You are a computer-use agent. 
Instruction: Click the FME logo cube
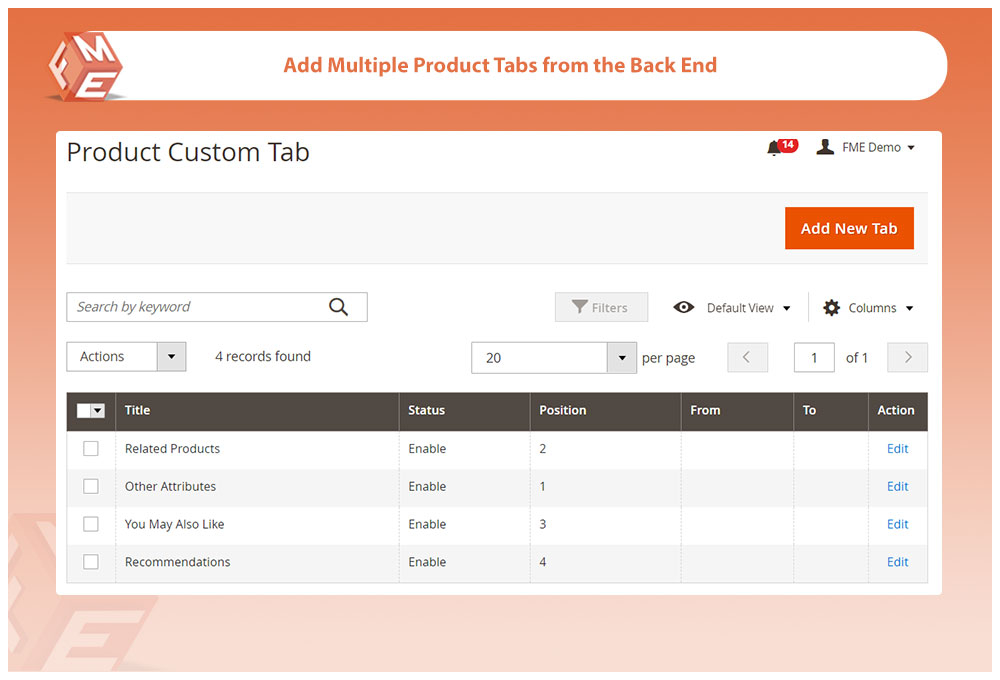pyautogui.click(x=85, y=67)
